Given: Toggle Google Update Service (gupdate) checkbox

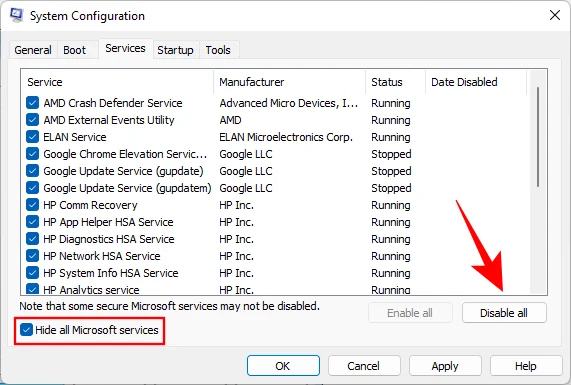Looking at the screenshot, I should pos(32,171).
